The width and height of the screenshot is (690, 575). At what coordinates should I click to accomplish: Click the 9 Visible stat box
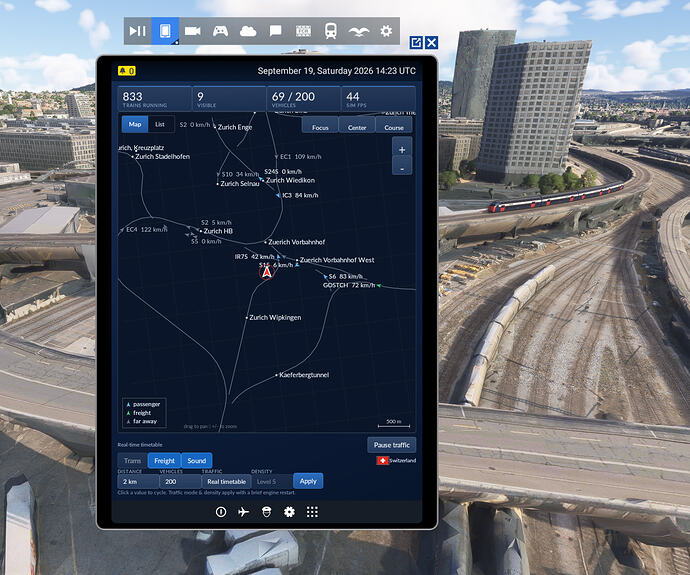tap(229, 99)
